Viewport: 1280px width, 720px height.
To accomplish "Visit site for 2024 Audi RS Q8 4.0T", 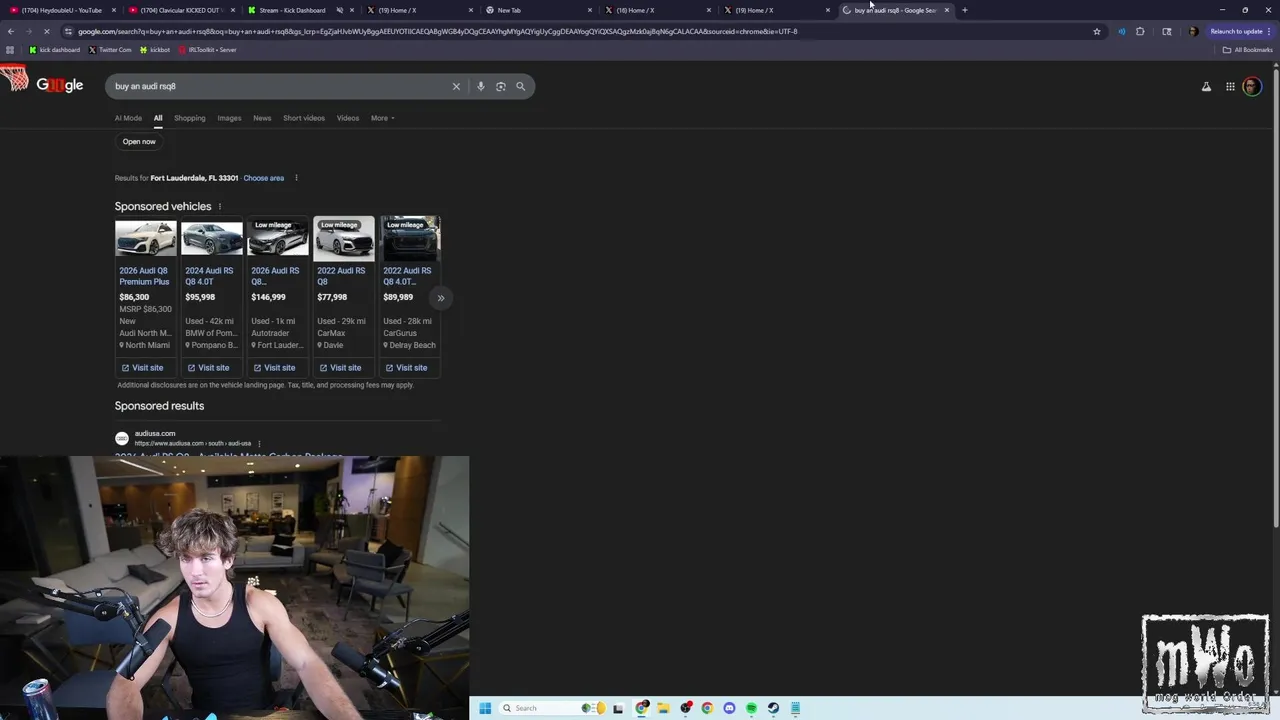I will [208, 368].
